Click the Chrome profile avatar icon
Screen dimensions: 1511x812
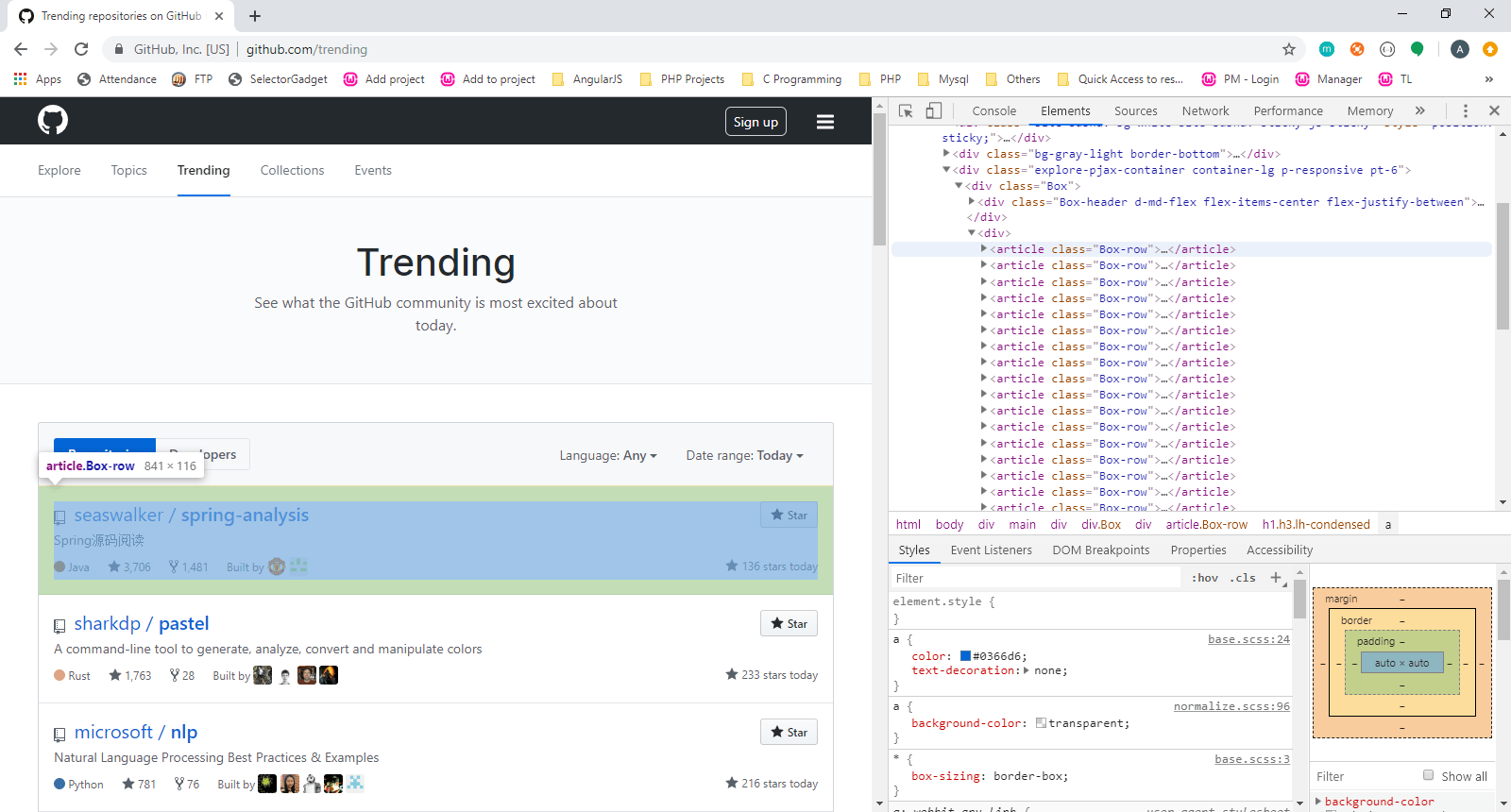(1460, 49)
